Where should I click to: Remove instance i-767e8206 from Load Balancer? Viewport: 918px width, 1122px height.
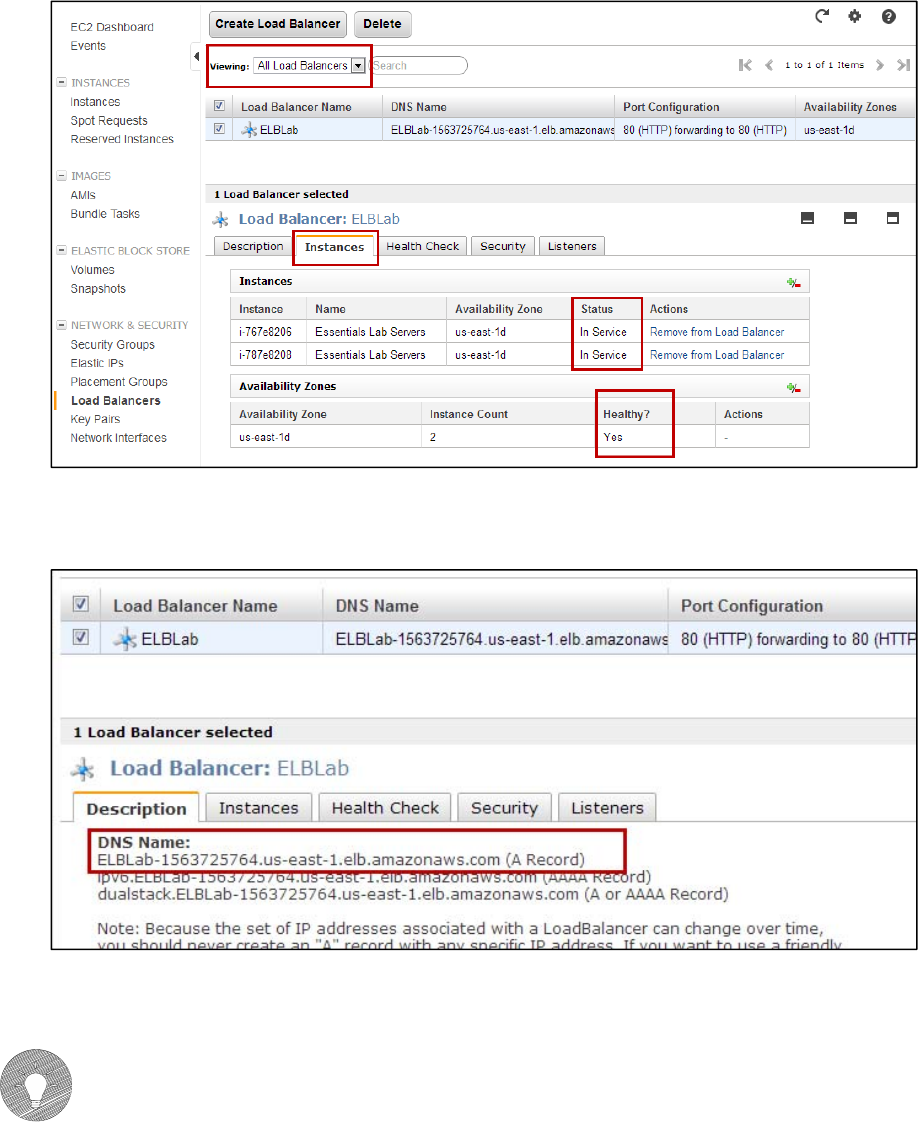click(717, 332)
